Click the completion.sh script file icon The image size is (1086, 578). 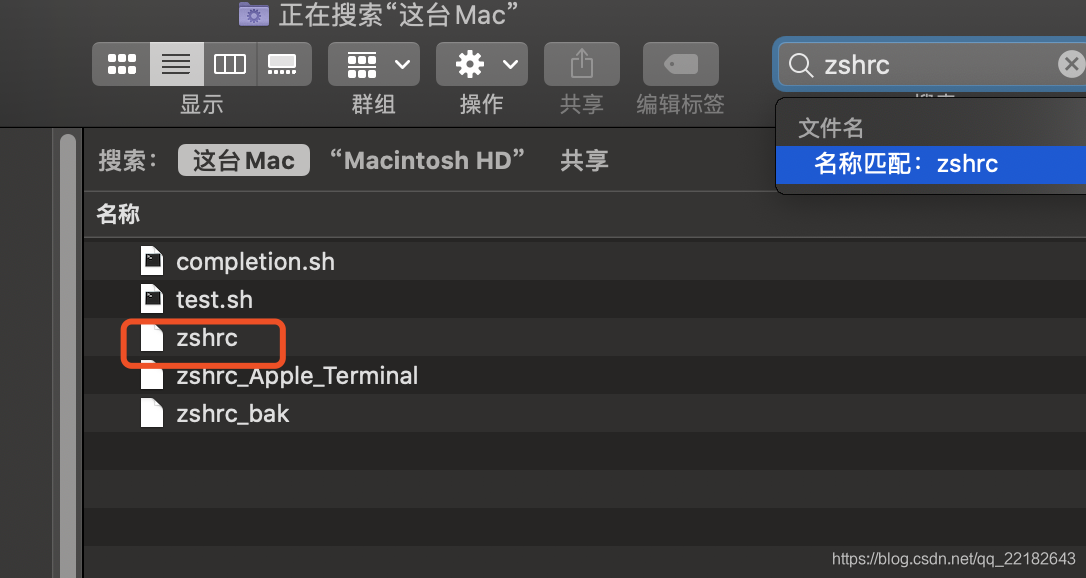(x=152, y=261)
